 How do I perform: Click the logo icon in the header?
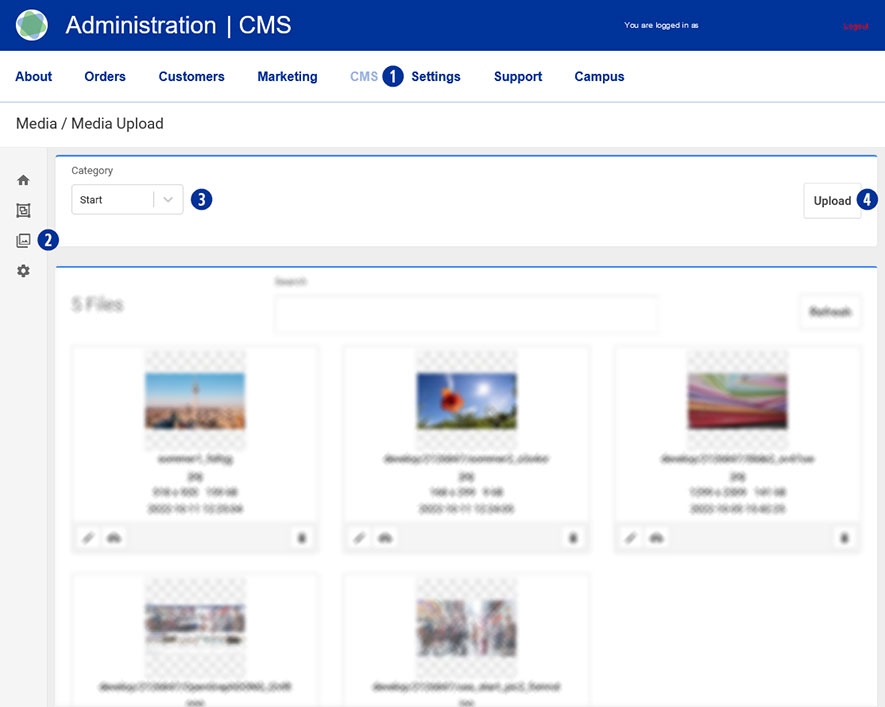pos(32,25)
